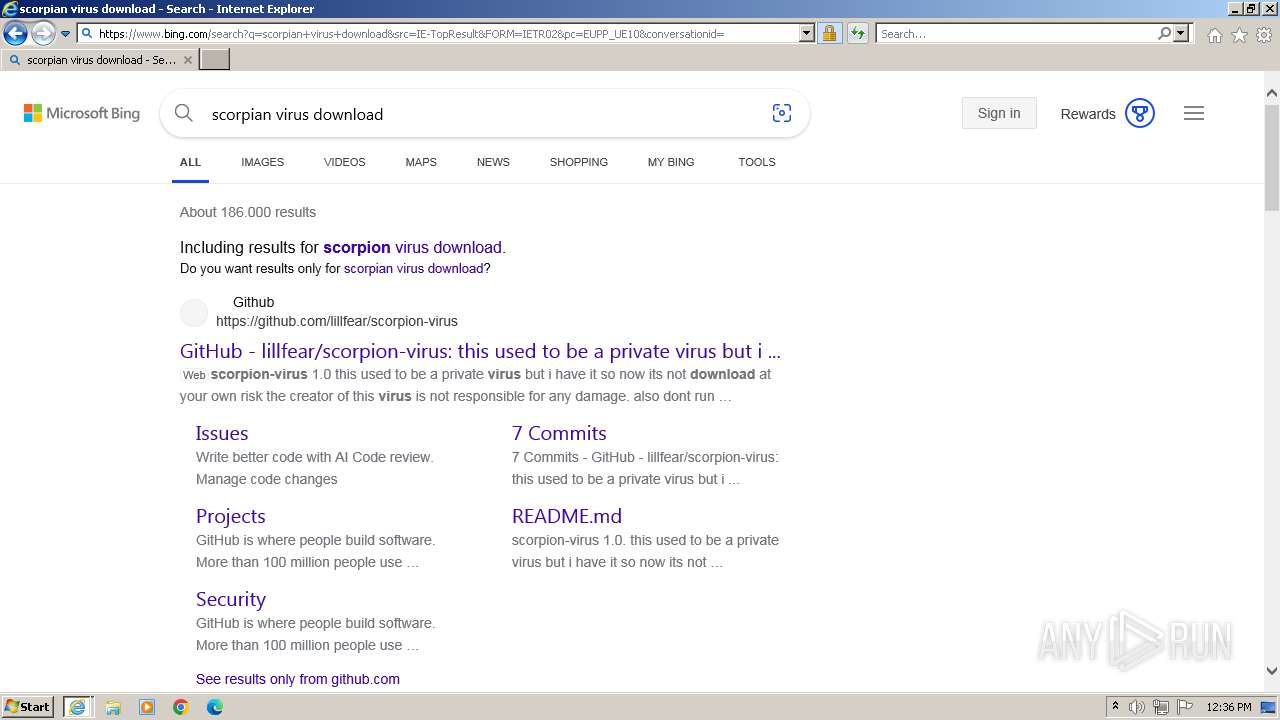Open the Issues sublink
The height and width of the screenshot is (720, 1280).
click(x=222, y=433)
